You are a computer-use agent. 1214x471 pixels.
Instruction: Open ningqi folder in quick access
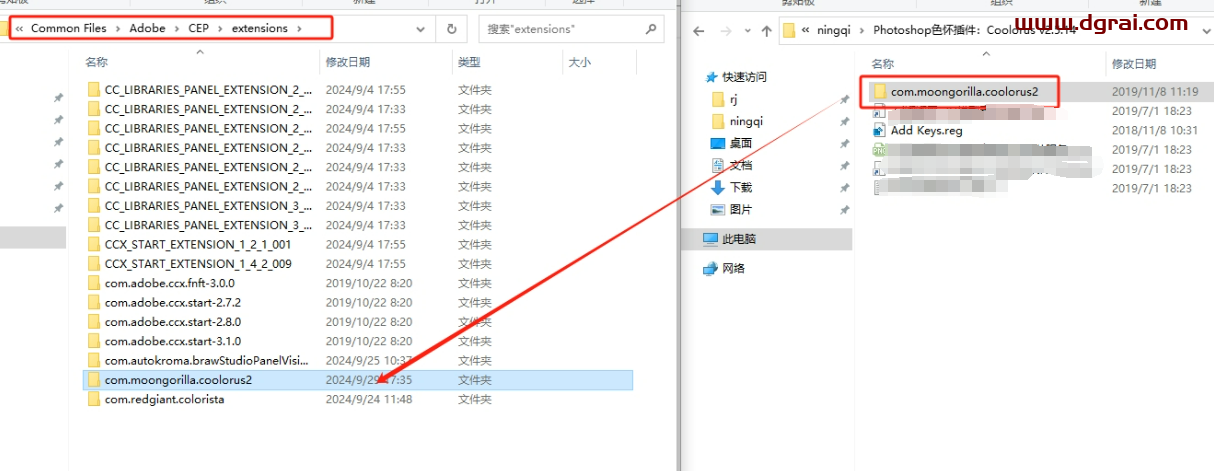(746, 121)
